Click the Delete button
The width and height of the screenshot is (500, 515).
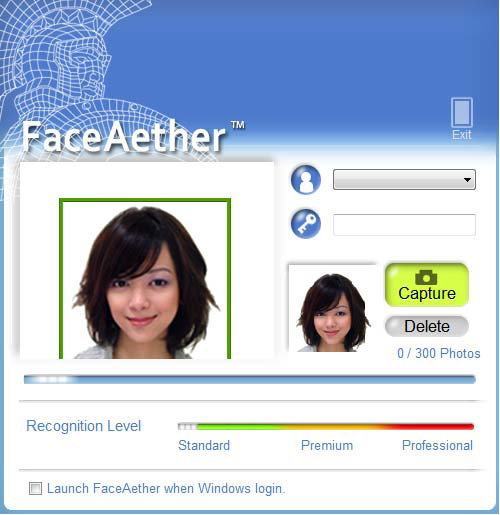coord(427,326)
